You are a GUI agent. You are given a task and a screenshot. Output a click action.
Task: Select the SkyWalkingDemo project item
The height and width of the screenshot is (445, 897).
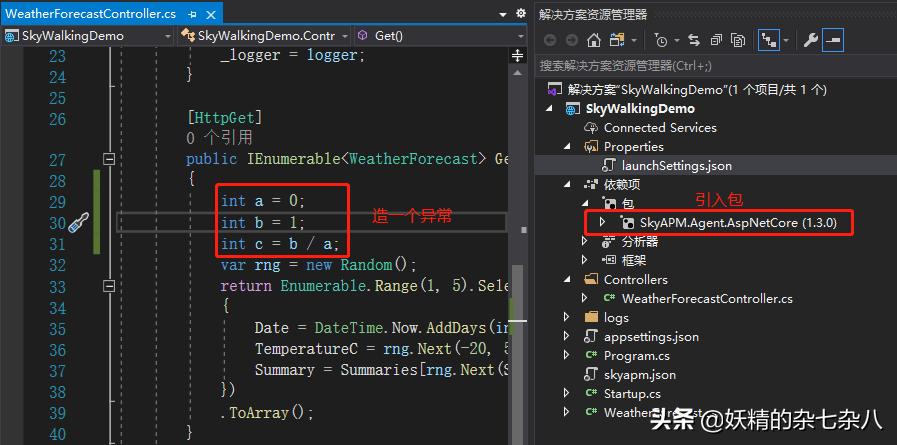640,109
